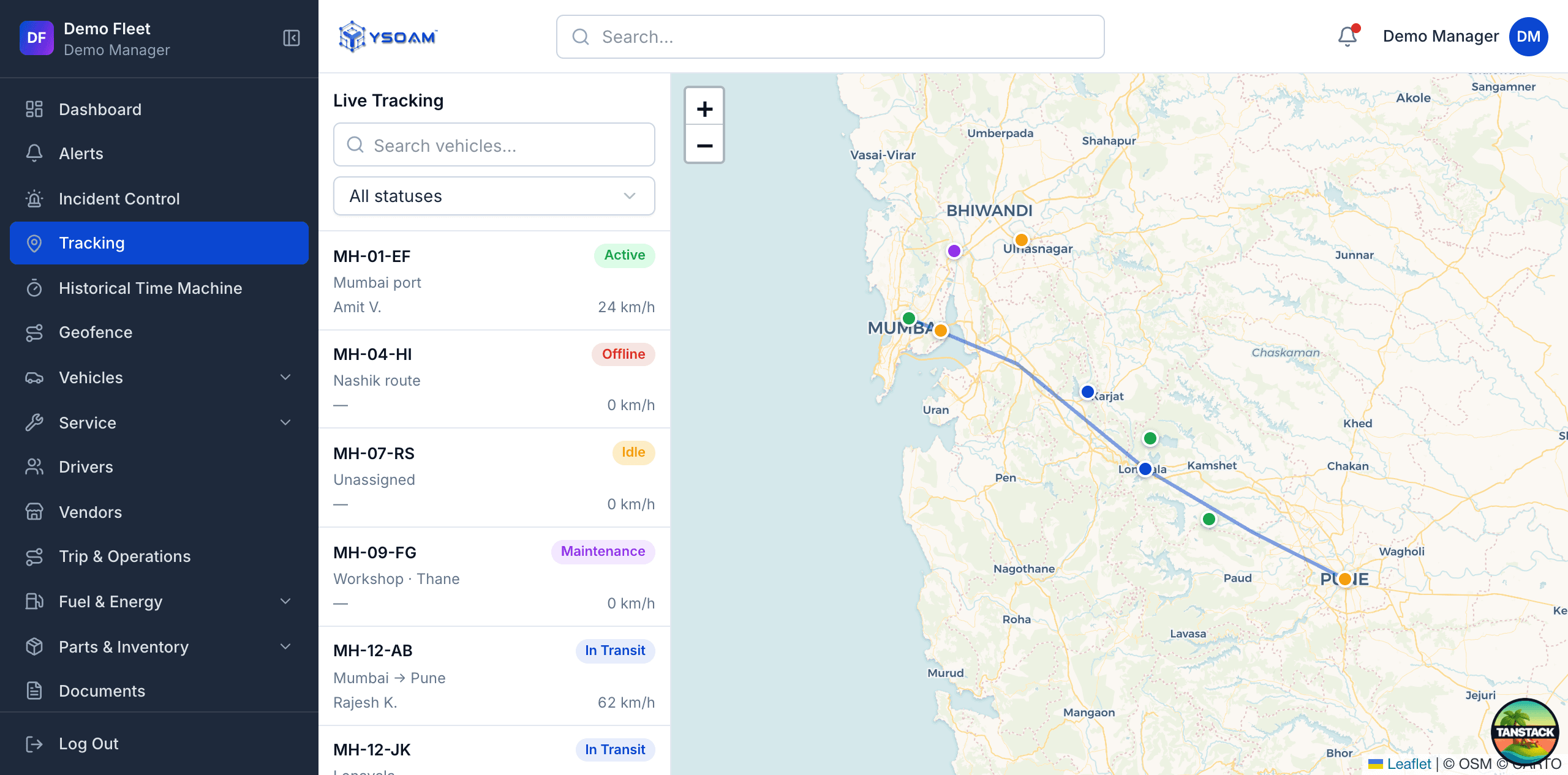Open Documents page
Screen dimensions: 1568x775
click(159, 691)
